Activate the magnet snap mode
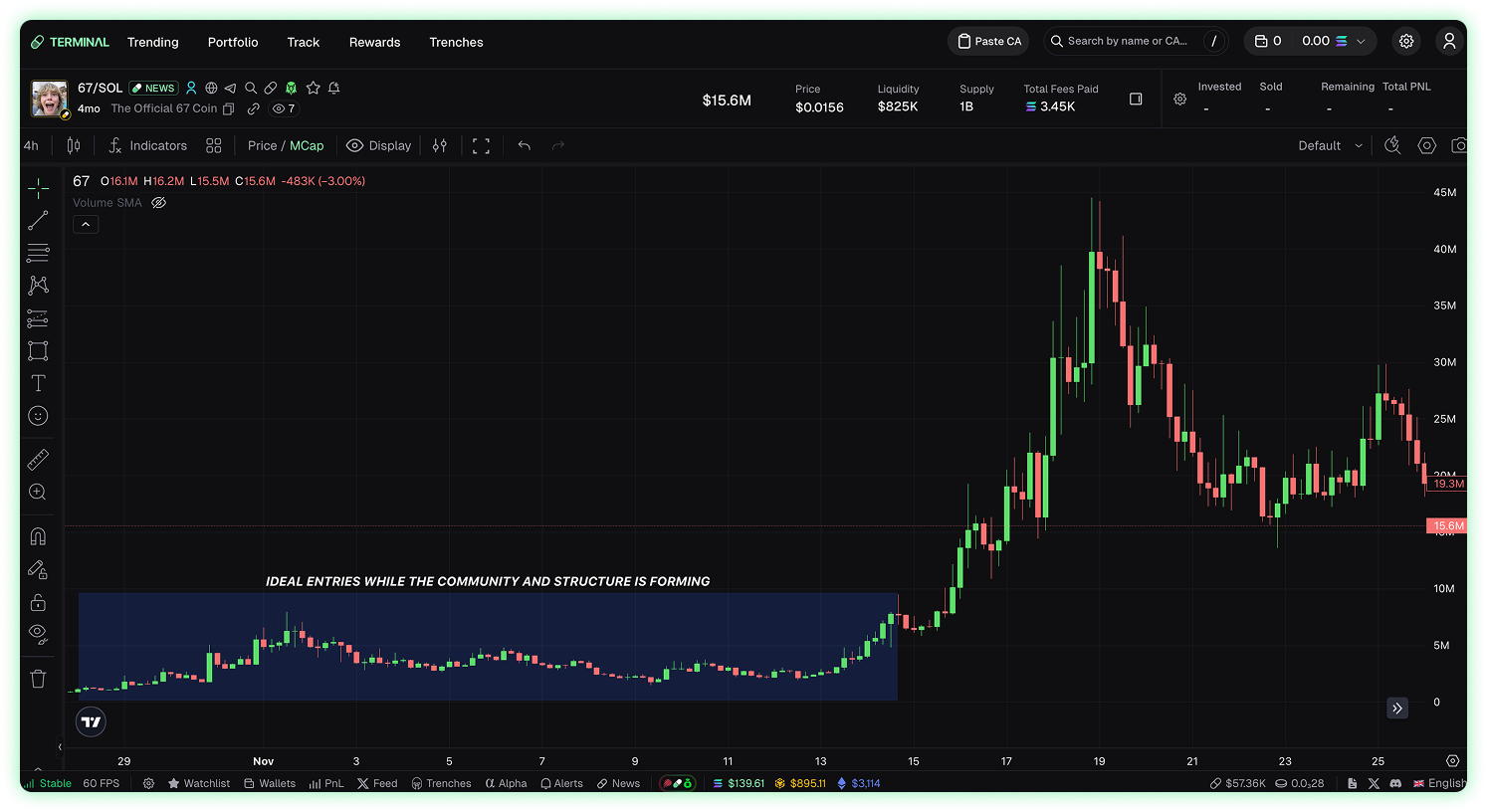This screenshot has height=812, width=1487. point(38,536)
